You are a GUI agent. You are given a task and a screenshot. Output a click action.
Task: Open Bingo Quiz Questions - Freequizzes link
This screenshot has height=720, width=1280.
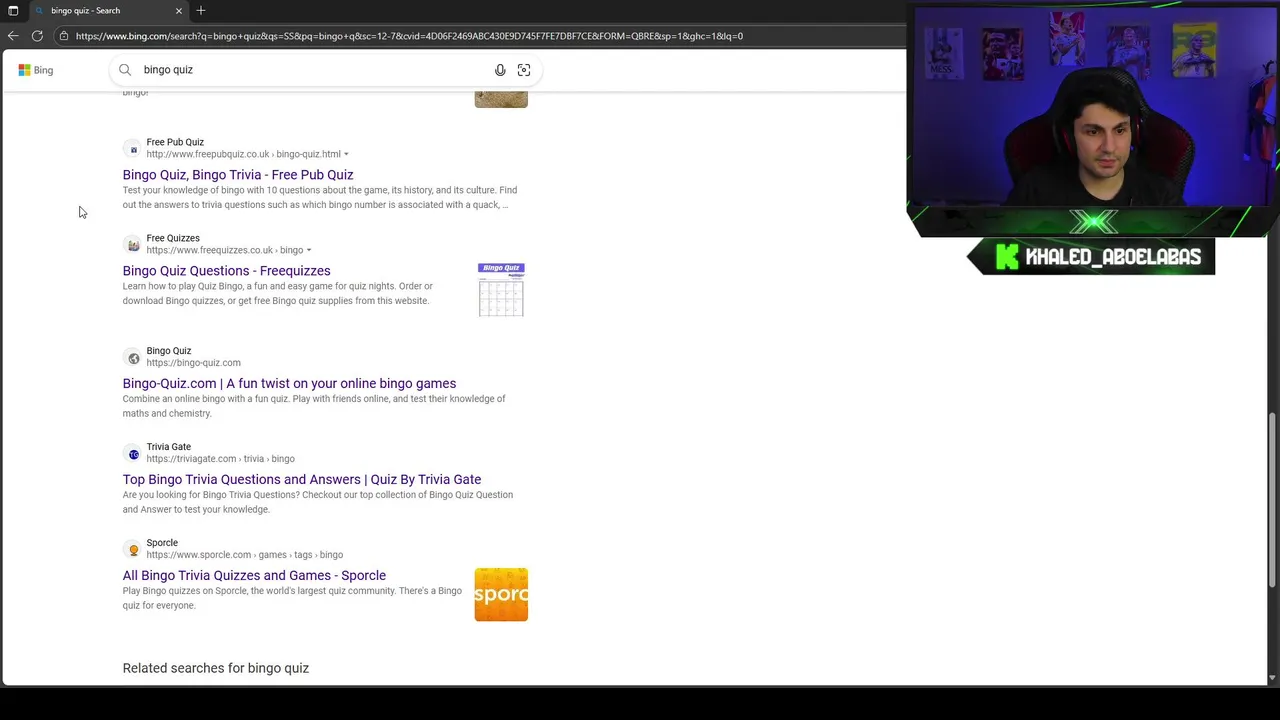(x=226, y=271)
